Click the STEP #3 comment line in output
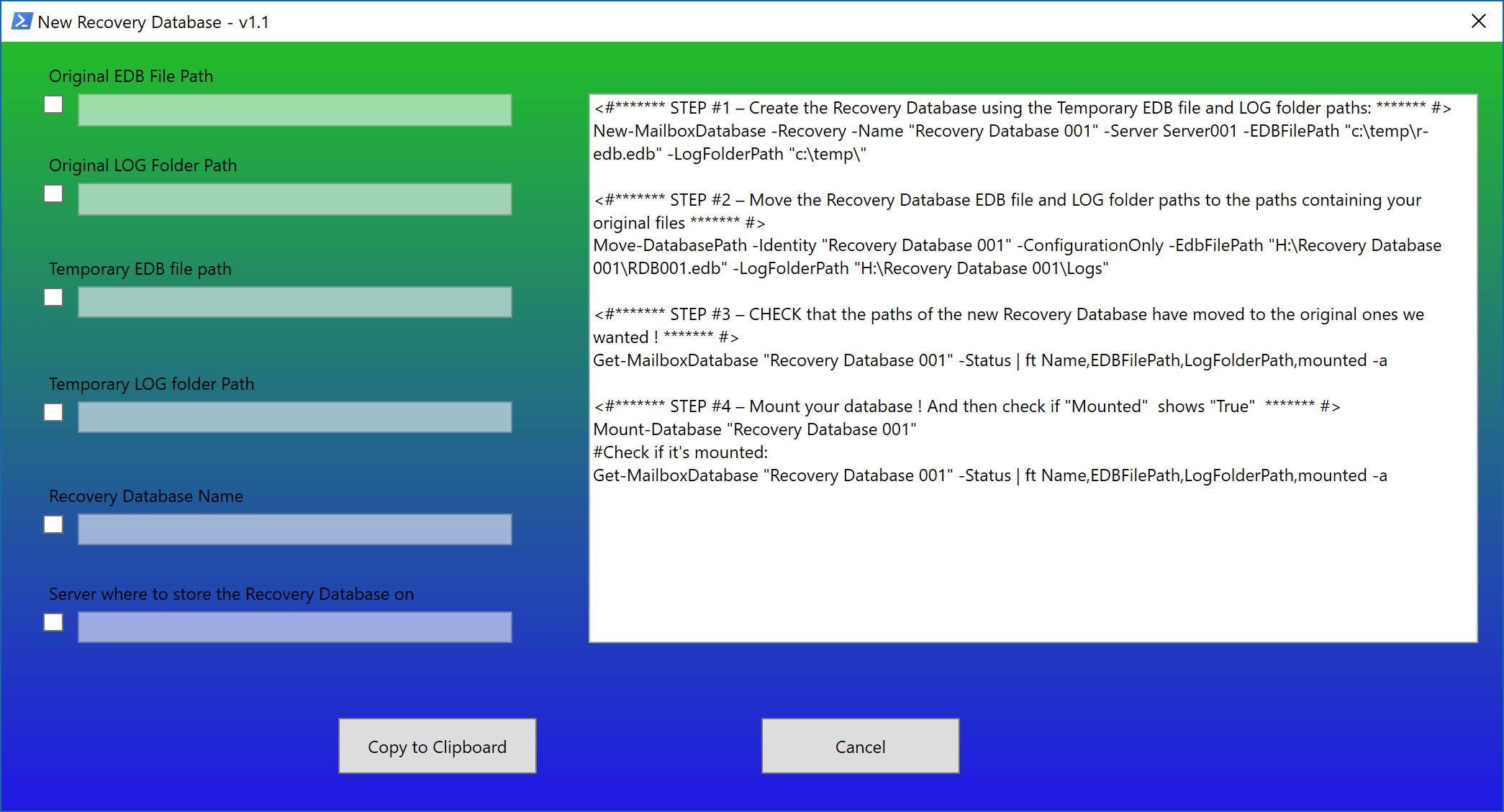 (1007, 315)
